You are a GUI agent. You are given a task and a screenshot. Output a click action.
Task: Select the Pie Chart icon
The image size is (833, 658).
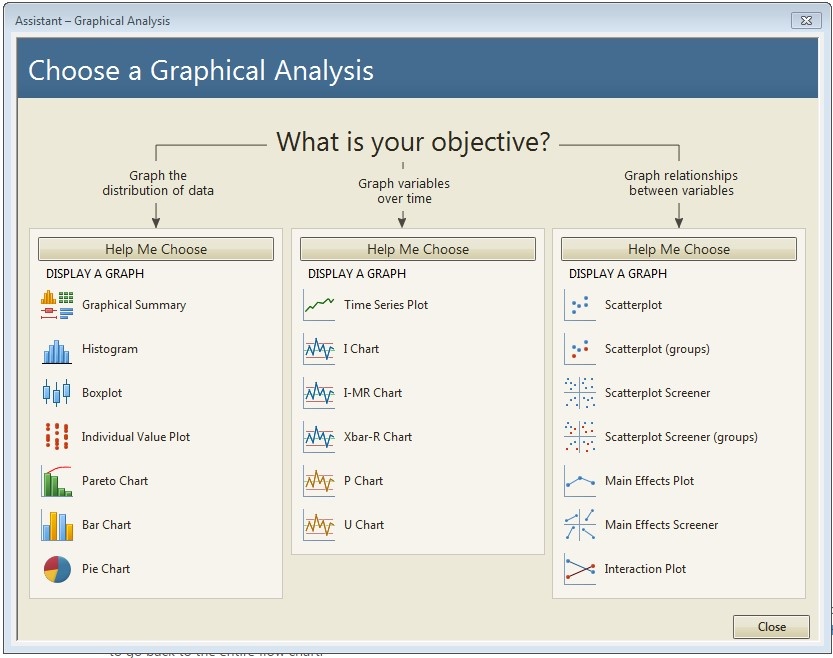point(57,569)
